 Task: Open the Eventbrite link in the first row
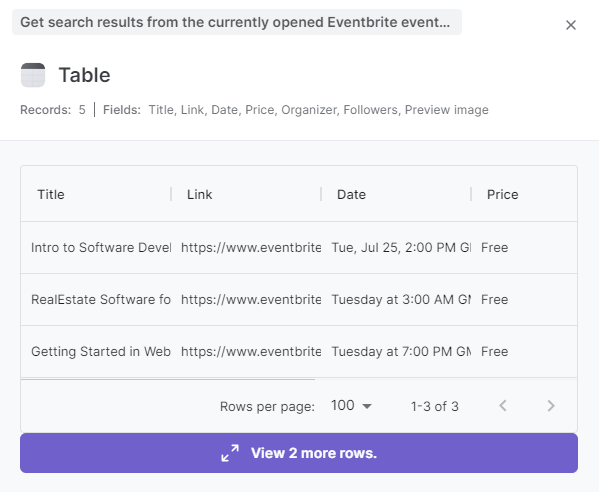(x=251, y=248)
